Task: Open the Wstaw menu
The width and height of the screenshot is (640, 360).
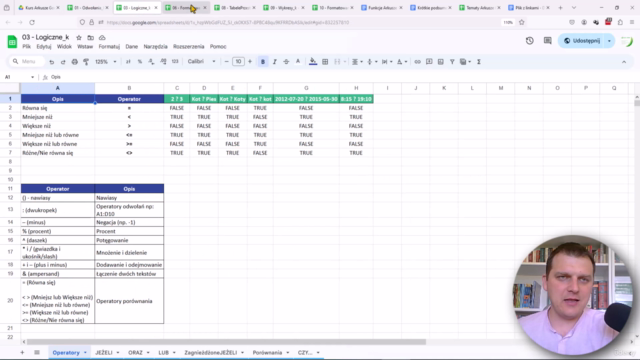Action: [x=85, y=47]
